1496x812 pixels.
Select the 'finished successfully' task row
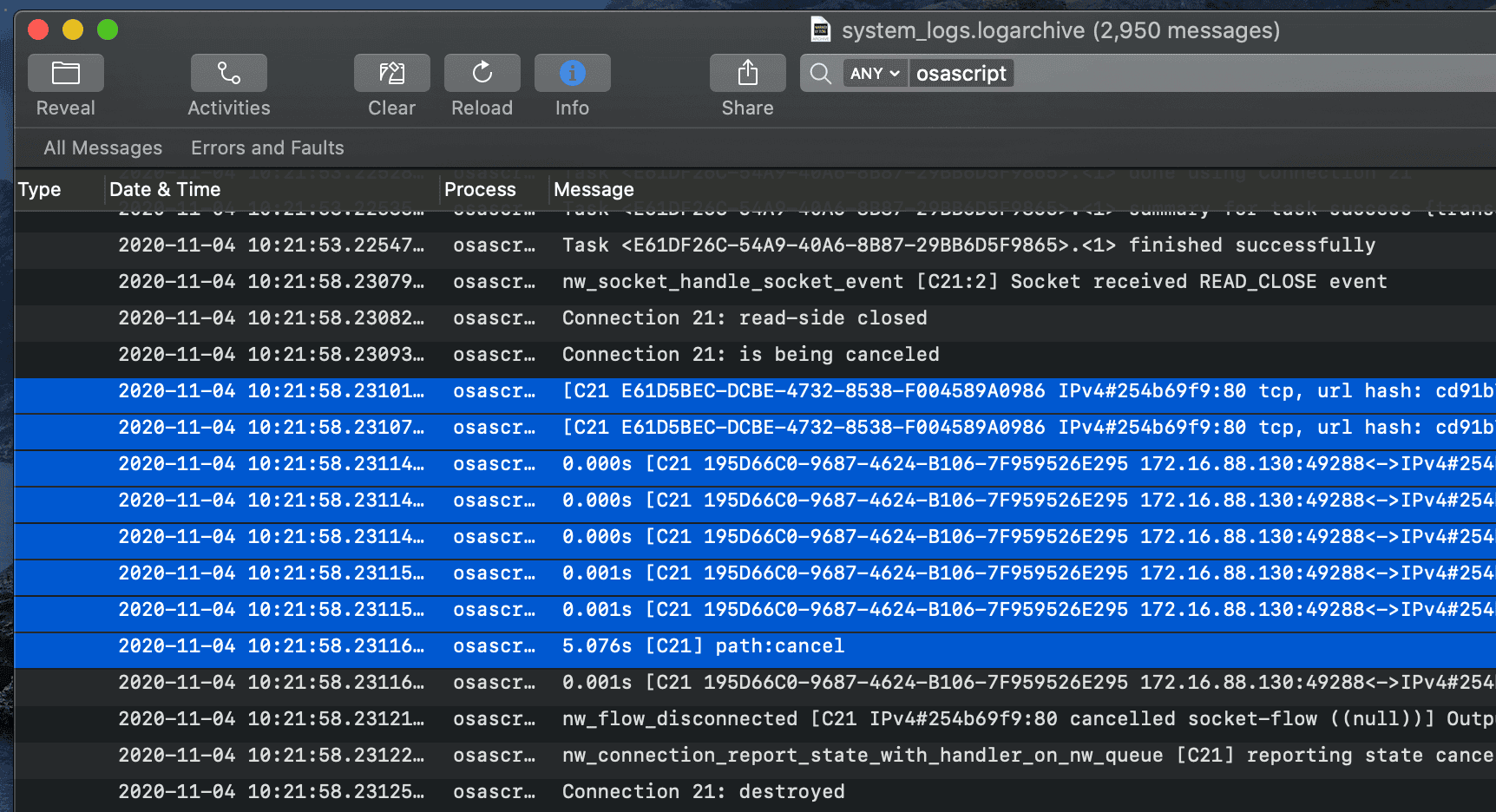755,246
